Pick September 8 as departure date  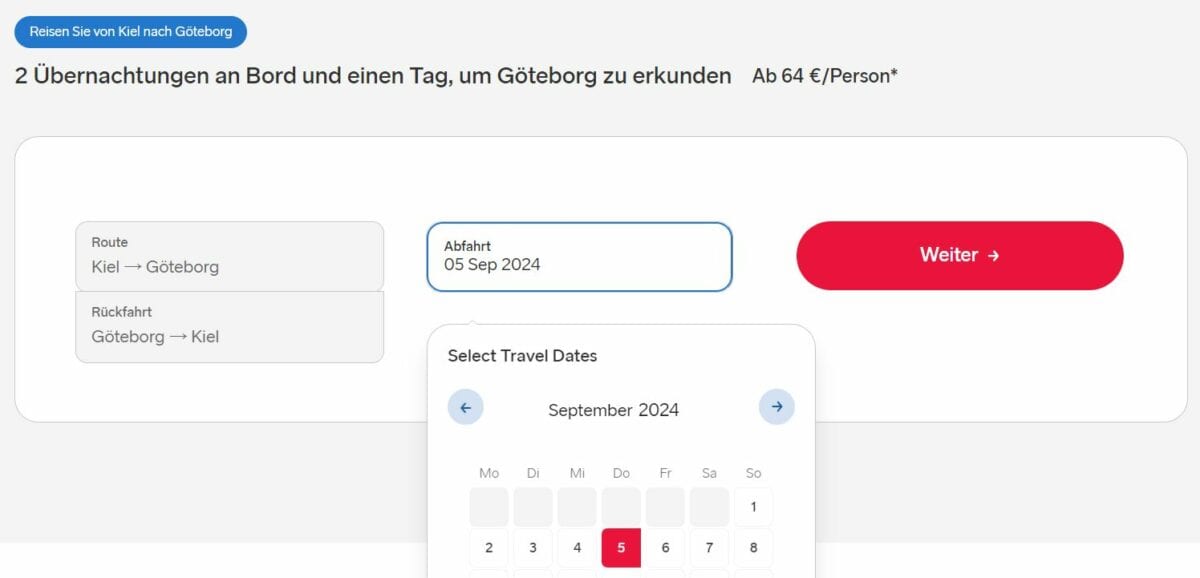[x=753, y=547]
